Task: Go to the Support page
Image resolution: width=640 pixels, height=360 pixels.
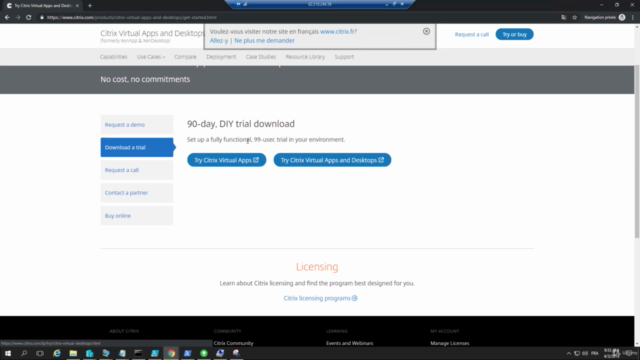Action: [344, 57]
